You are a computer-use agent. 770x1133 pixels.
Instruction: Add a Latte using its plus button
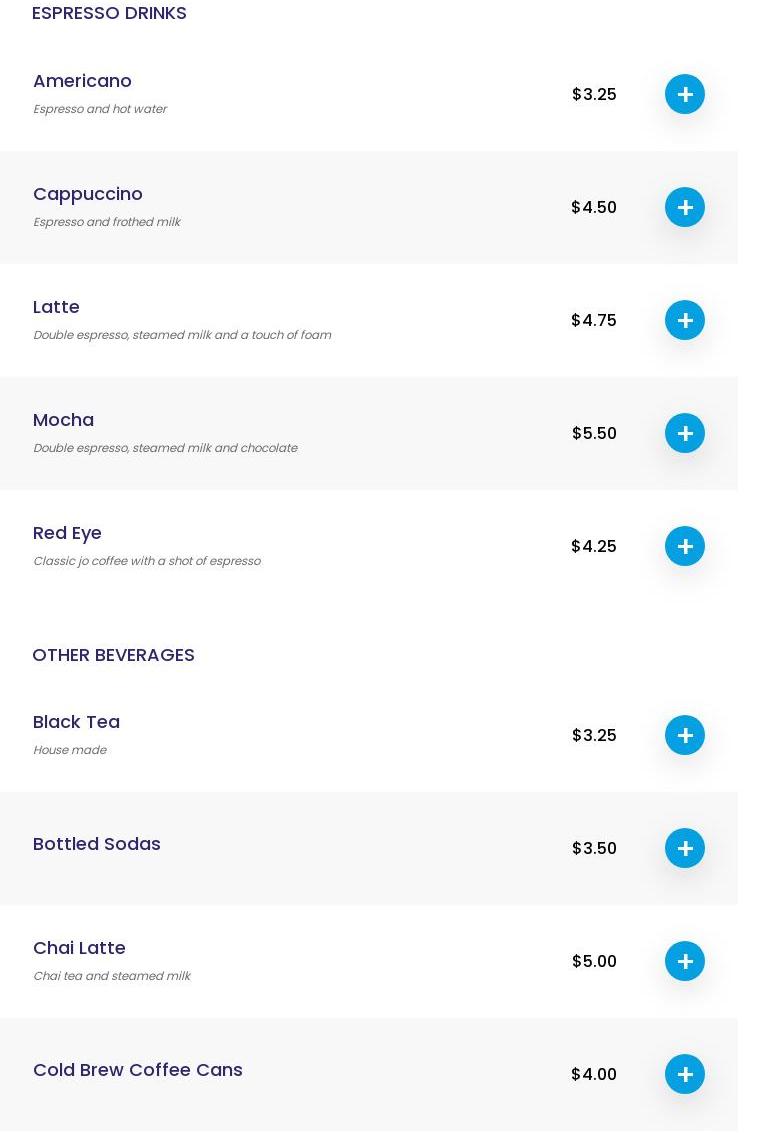tap(684, 320)
